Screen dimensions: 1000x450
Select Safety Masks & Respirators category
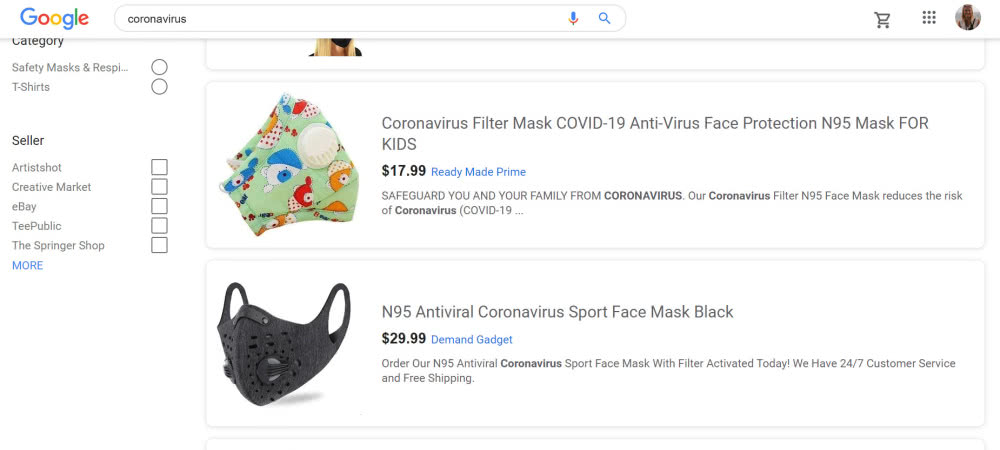click(x=159, y=67)
